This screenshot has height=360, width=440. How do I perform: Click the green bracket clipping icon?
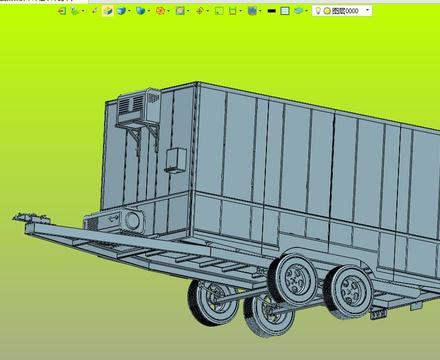(x=232, y=11)
